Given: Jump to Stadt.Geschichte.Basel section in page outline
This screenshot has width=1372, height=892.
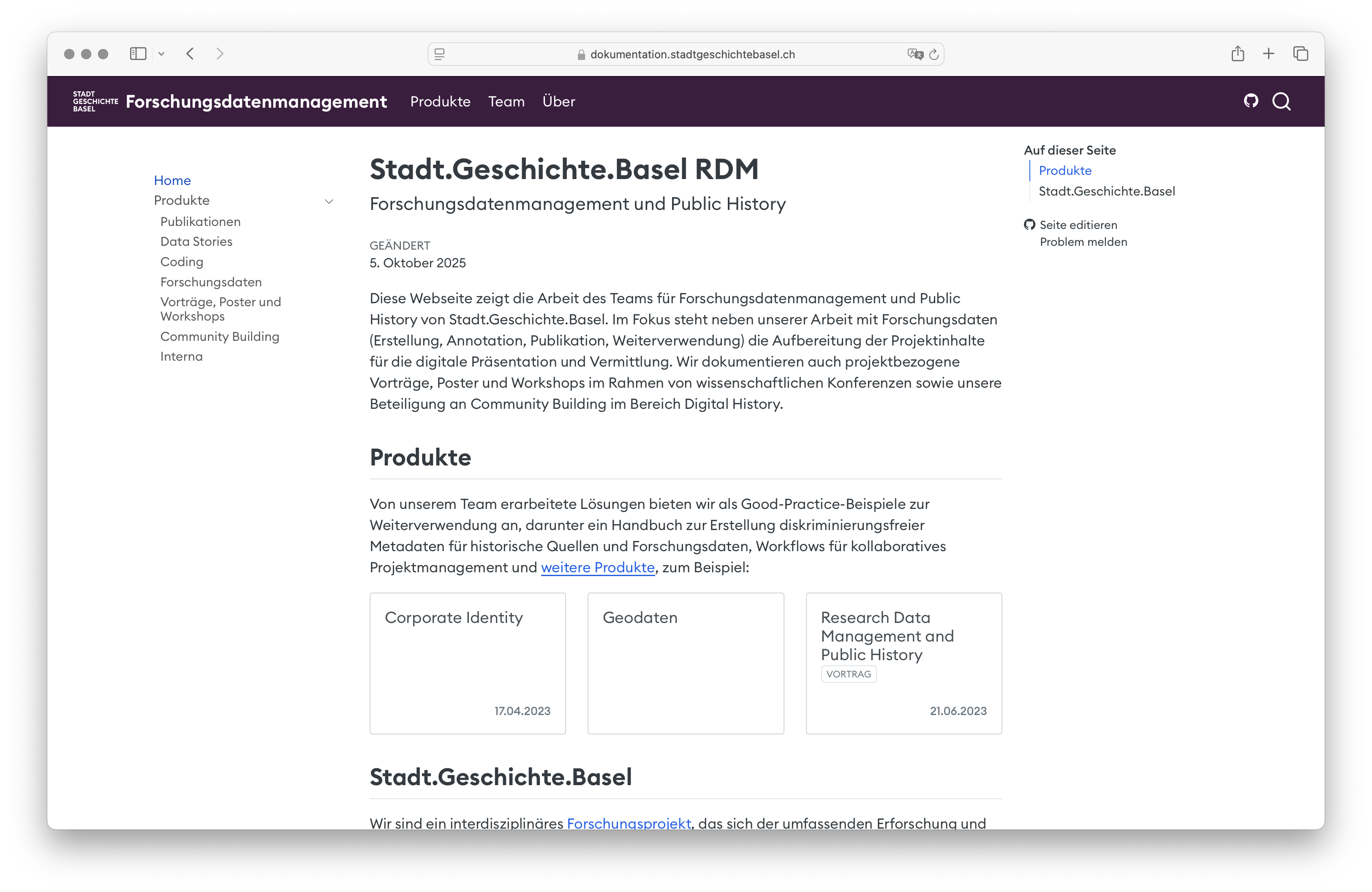Looking at the screenshot, I should pos(1106,191).
